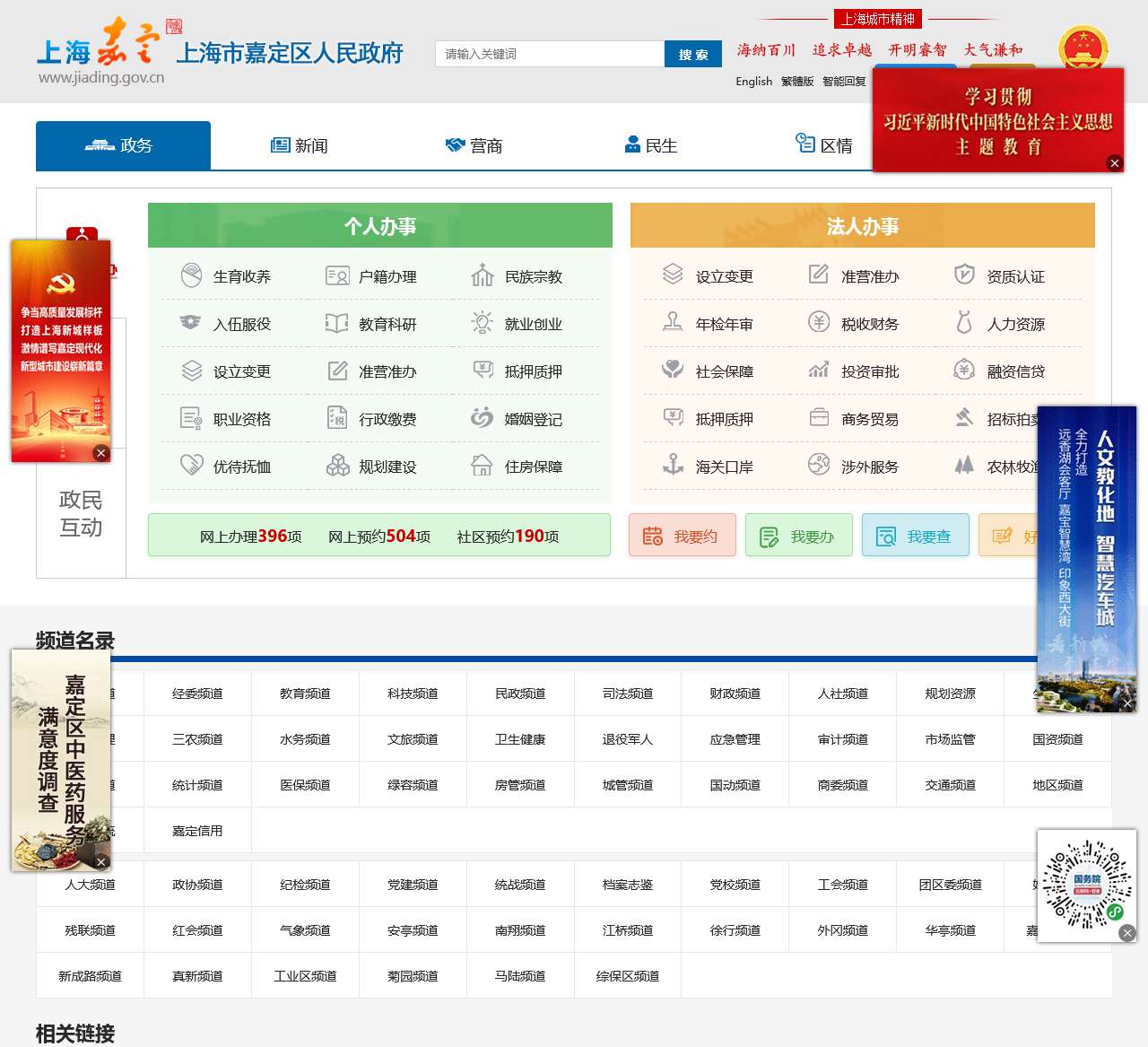Select the 海关口岸 anchor icon

pyautogui.click(x=673, y=465)
